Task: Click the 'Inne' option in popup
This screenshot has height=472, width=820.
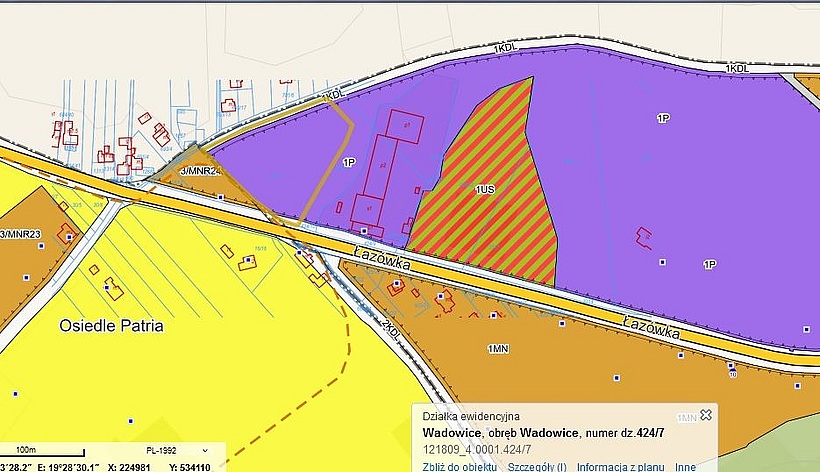Action: (685, 466)
